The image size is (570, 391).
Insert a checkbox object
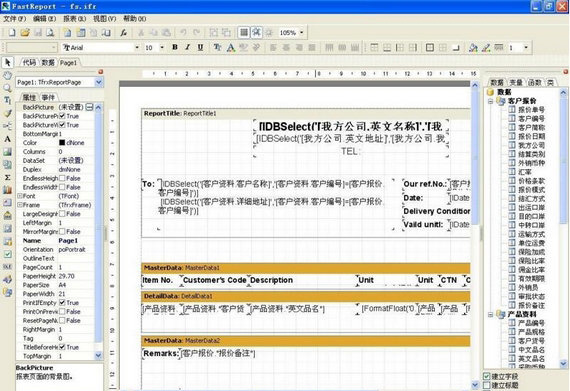click(8, 254)
